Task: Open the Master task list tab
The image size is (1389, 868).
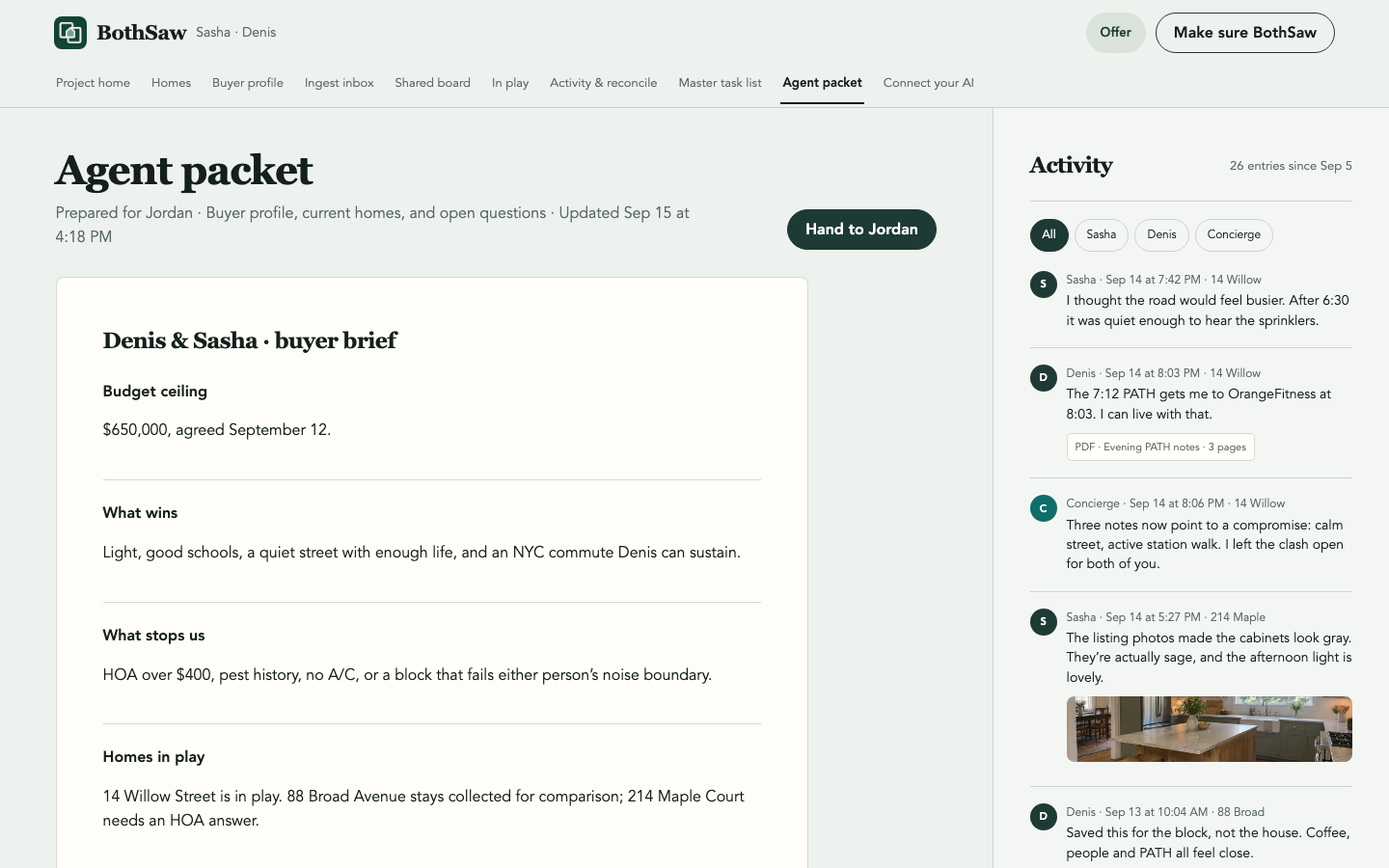Action: pyautogui.click(x=720, y=83)
